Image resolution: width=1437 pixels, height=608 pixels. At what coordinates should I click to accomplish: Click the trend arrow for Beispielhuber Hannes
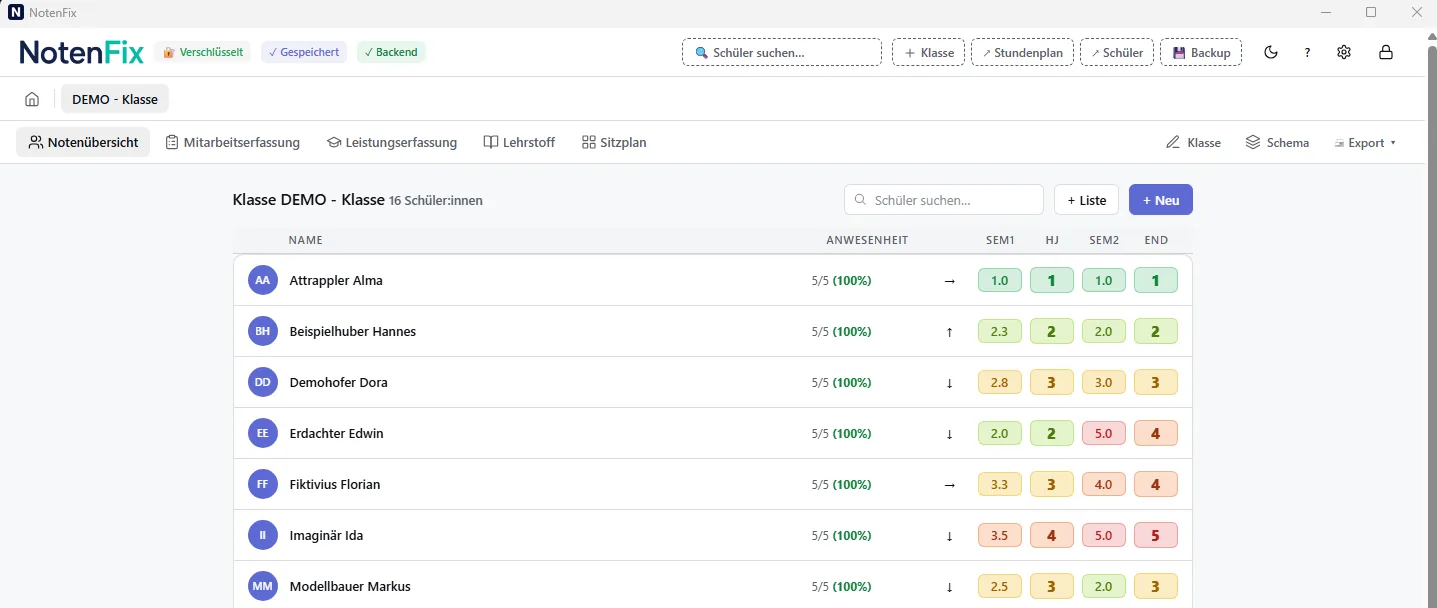click(x=949, y=332)
